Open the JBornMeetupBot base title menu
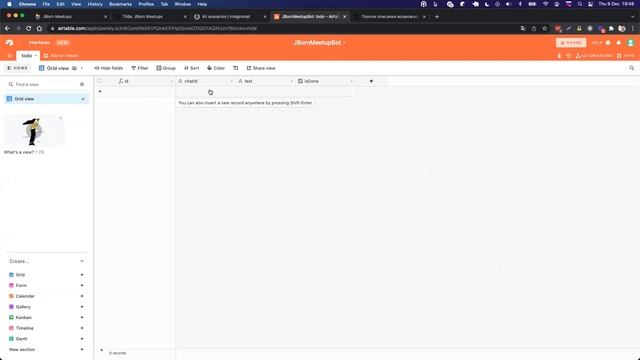The image size is (640, 360). point(319,42)
